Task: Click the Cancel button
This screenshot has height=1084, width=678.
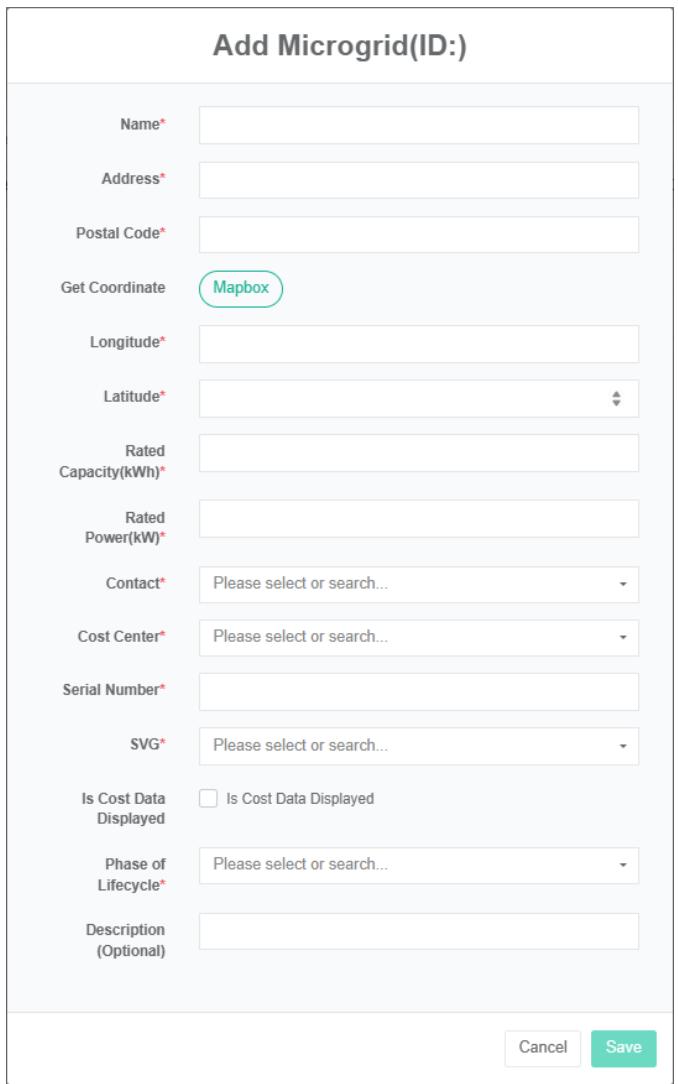Action: [x=543, y=1047]
